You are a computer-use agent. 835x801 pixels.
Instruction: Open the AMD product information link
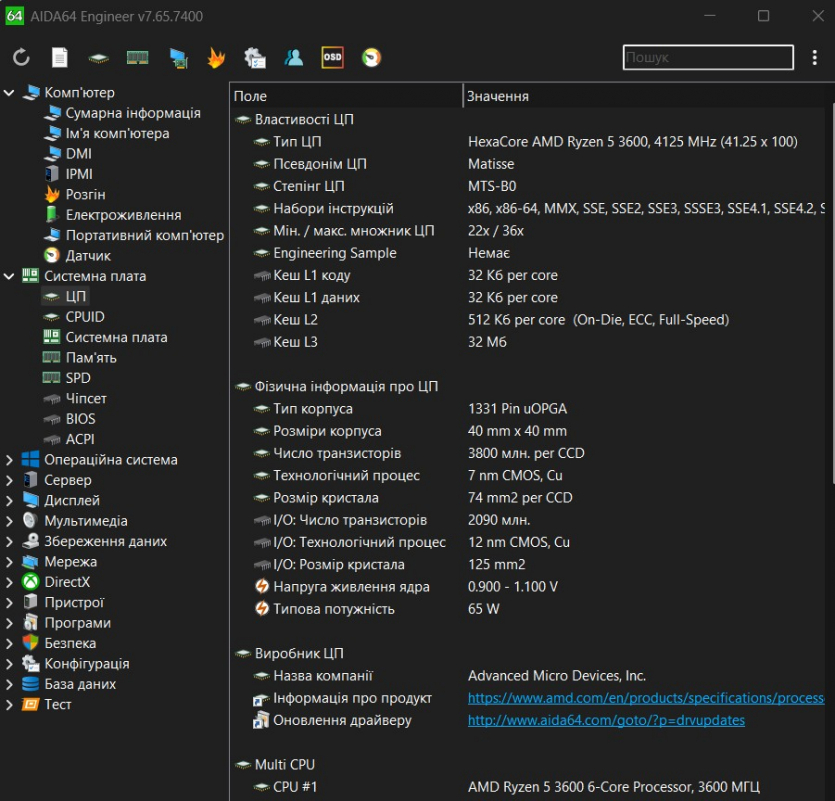[x=645, y=698]
